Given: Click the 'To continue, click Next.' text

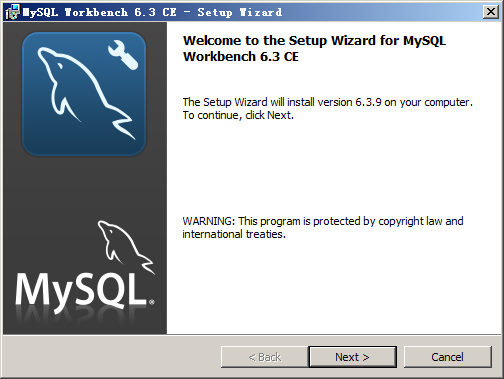Looking at the screenshot, I should coord(238,115).
